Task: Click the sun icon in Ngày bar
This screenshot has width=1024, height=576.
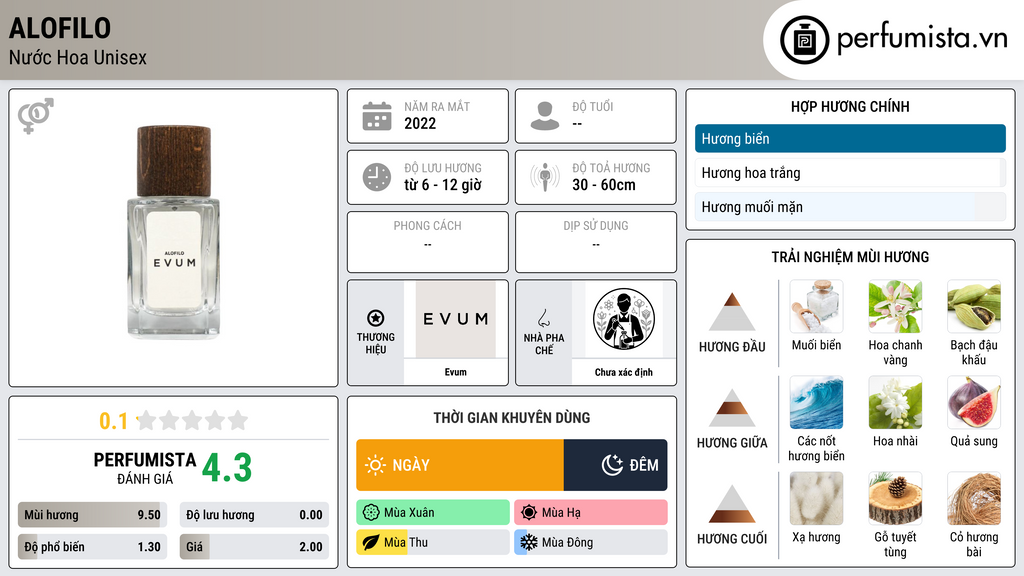Action: [375, 465]
